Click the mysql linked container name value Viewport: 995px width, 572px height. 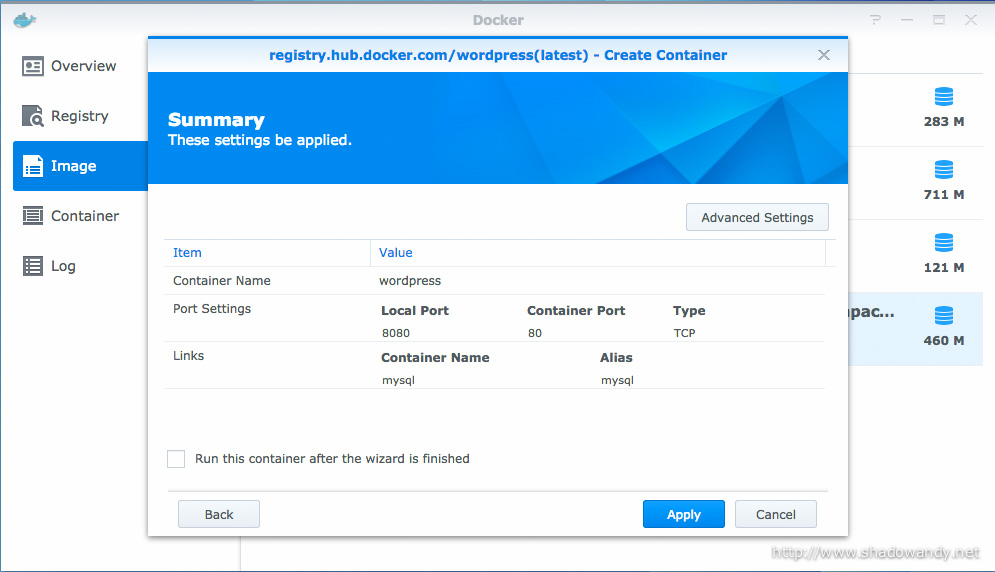click(399, 380)
